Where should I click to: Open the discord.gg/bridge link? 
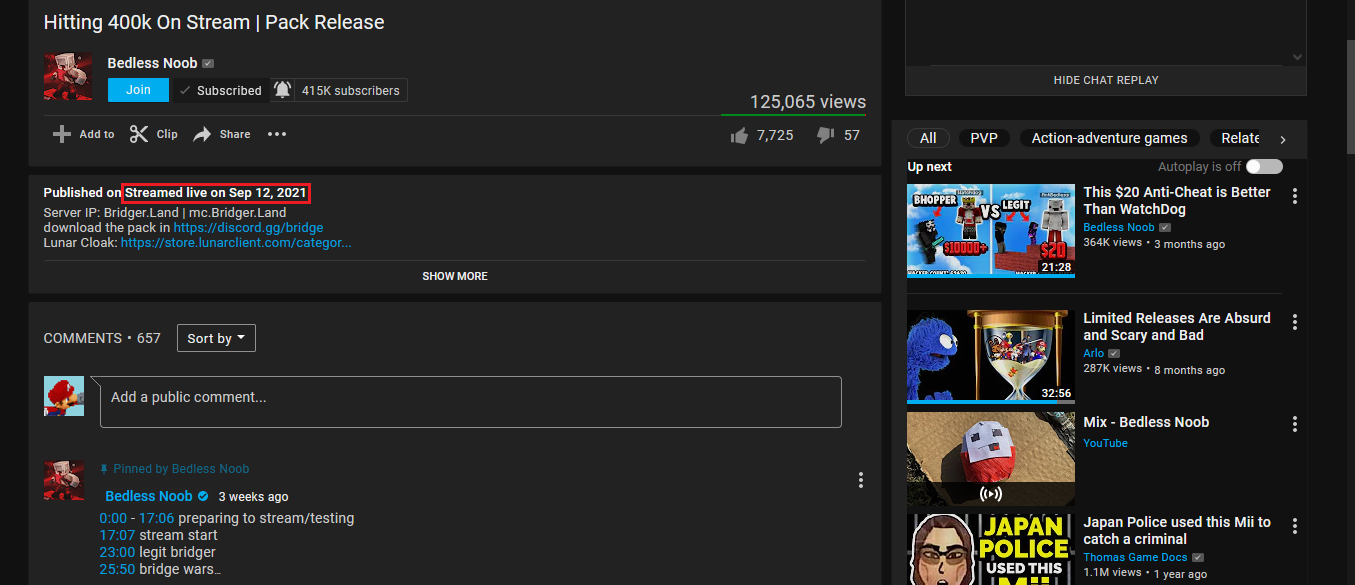pyautogui.click(x=248, y=227)
